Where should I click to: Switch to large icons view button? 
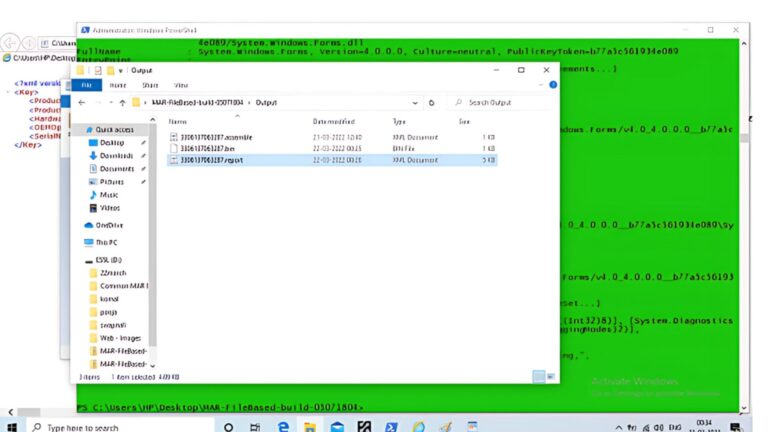[551, 376]
